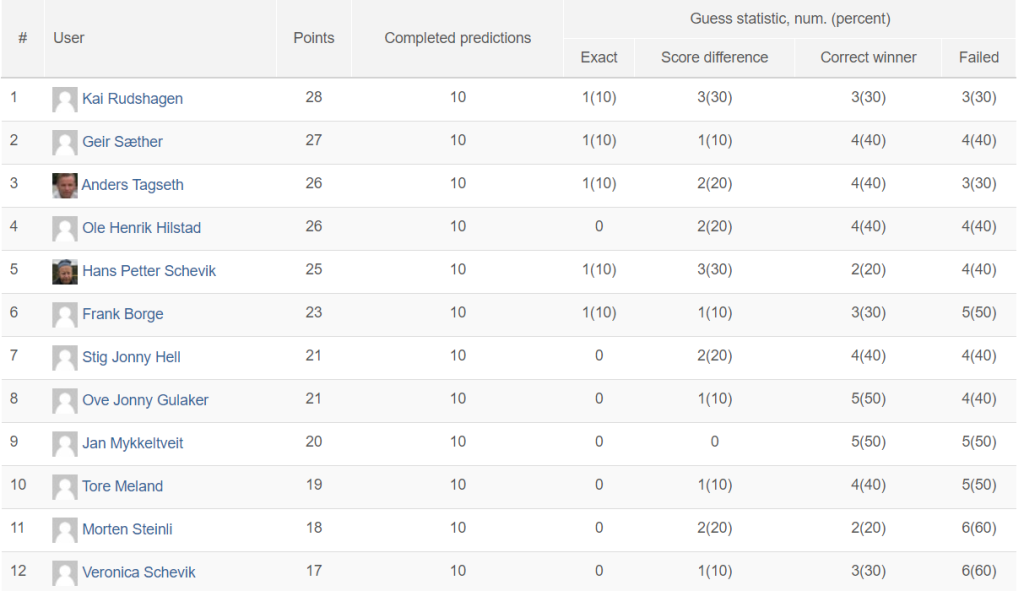Click Geir Sæther's avatar icon
The image size is (1024, 591).
pyautogui.click(x=65, y=142)
